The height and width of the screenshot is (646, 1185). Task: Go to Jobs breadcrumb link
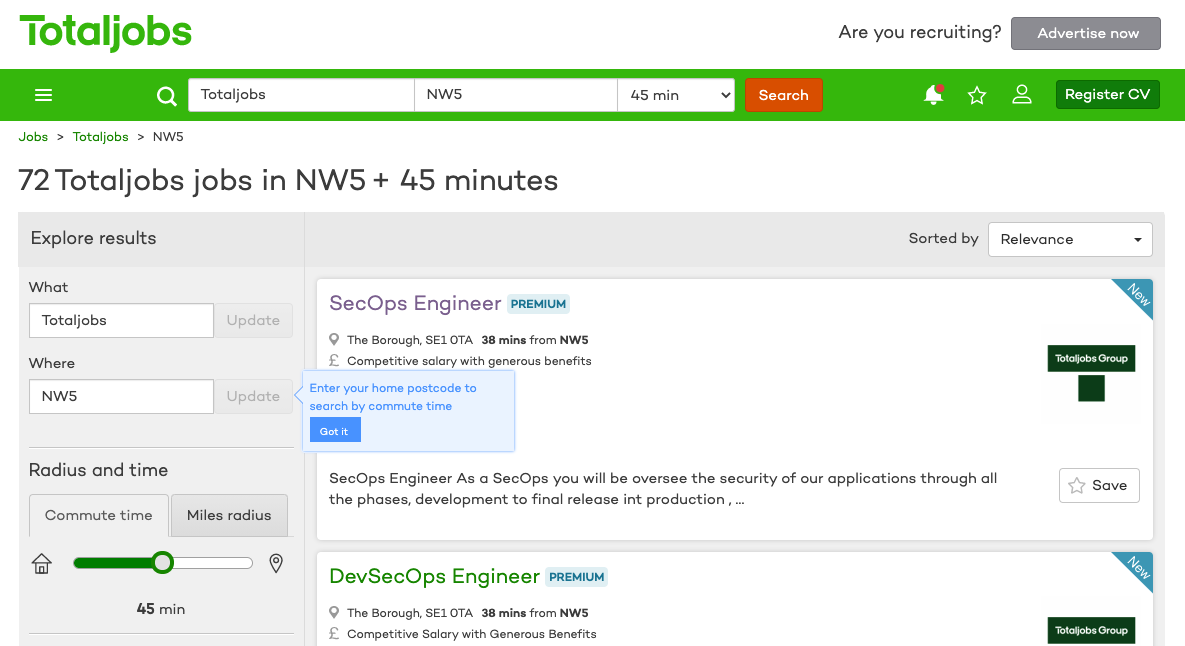(33, 137)
